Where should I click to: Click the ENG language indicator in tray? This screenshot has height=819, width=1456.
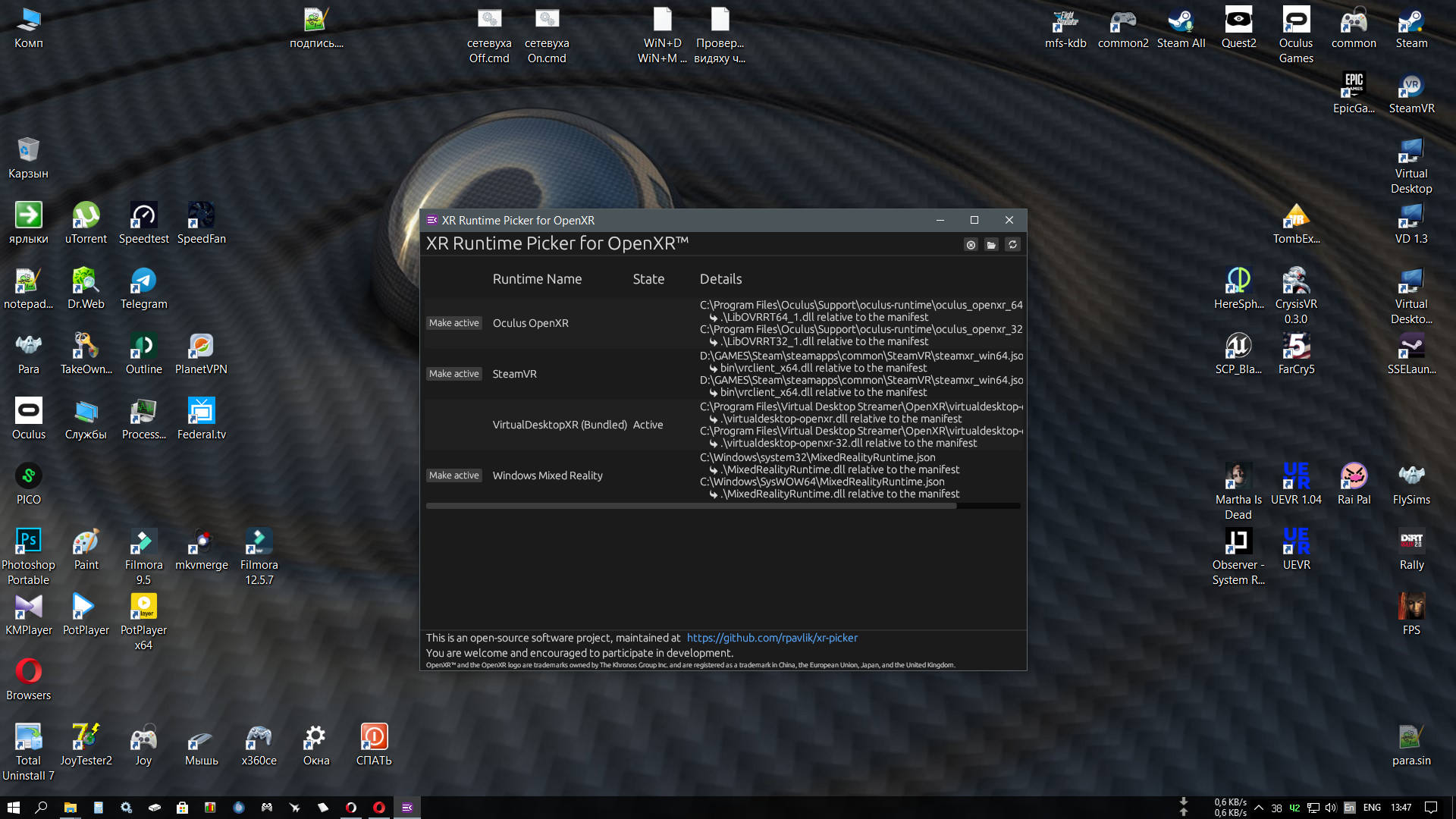pyautogui.click(x=1371, y=808)
